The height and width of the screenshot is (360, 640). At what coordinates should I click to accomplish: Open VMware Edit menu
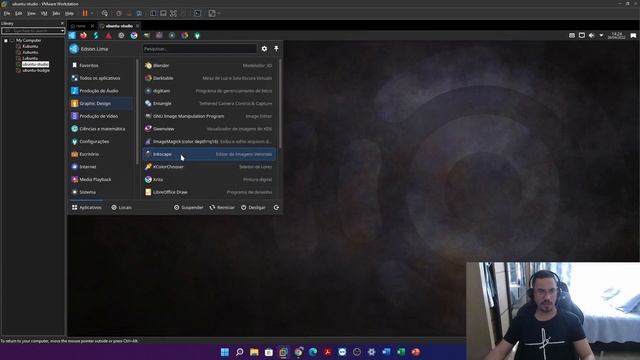tap(19, 13)
